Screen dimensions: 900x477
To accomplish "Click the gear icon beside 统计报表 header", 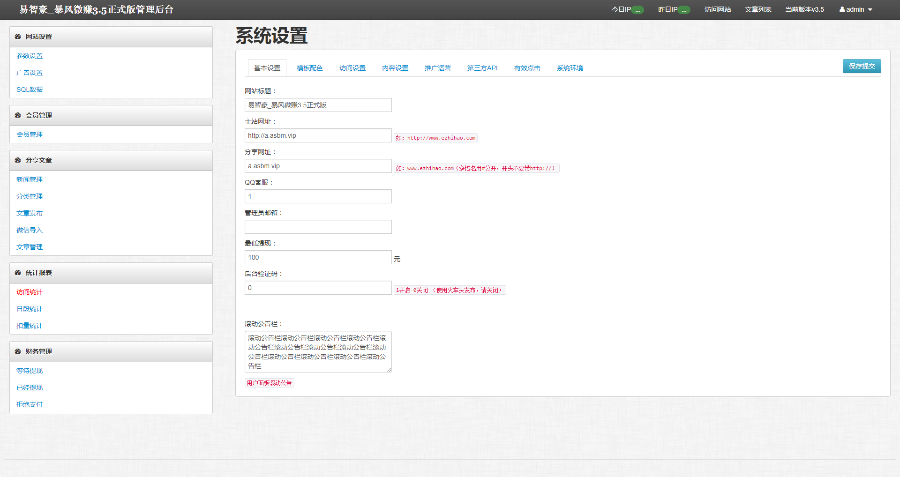I will (x=18, y=272).
